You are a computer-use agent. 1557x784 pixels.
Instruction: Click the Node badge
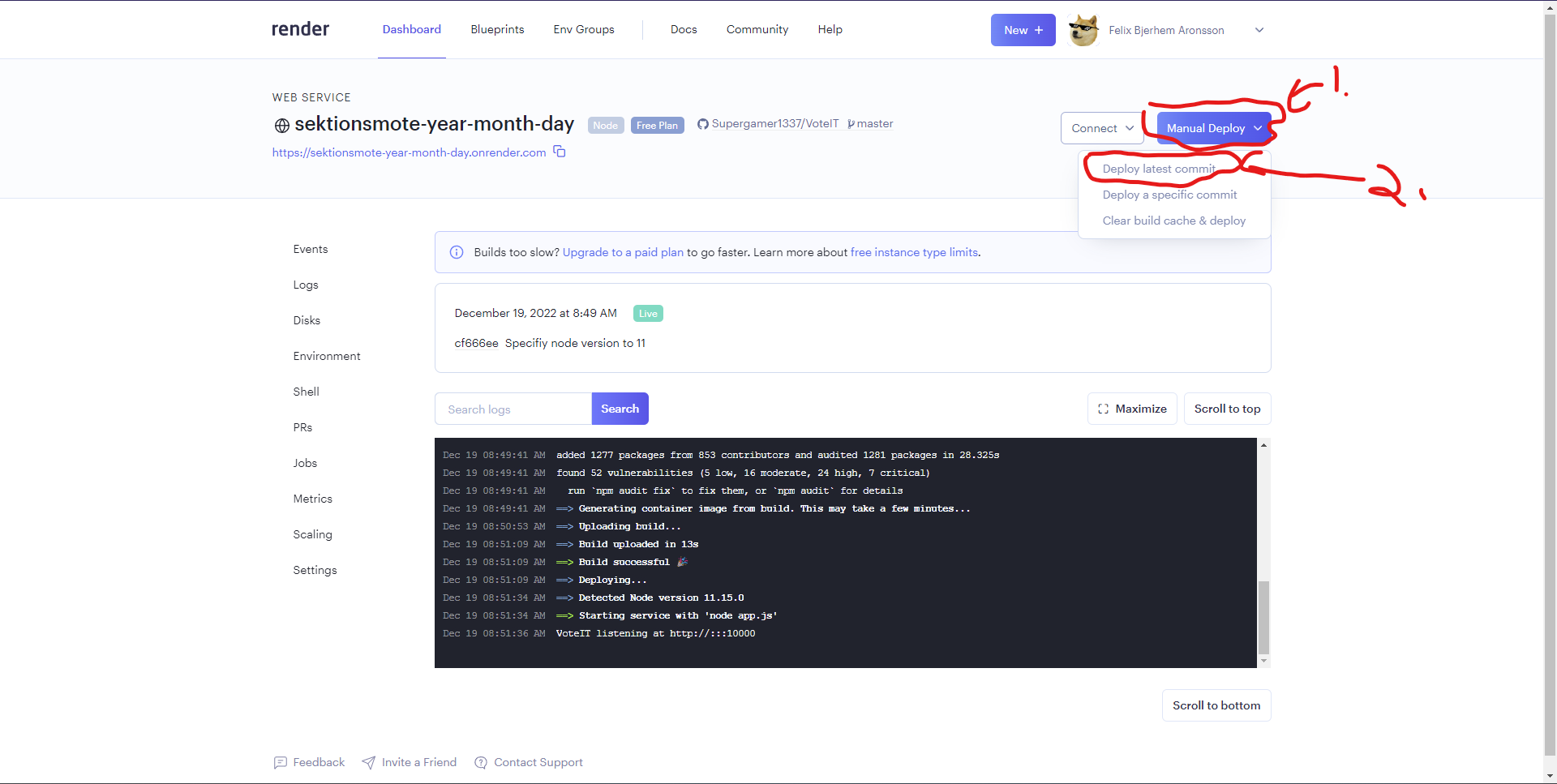coord(606,125)
